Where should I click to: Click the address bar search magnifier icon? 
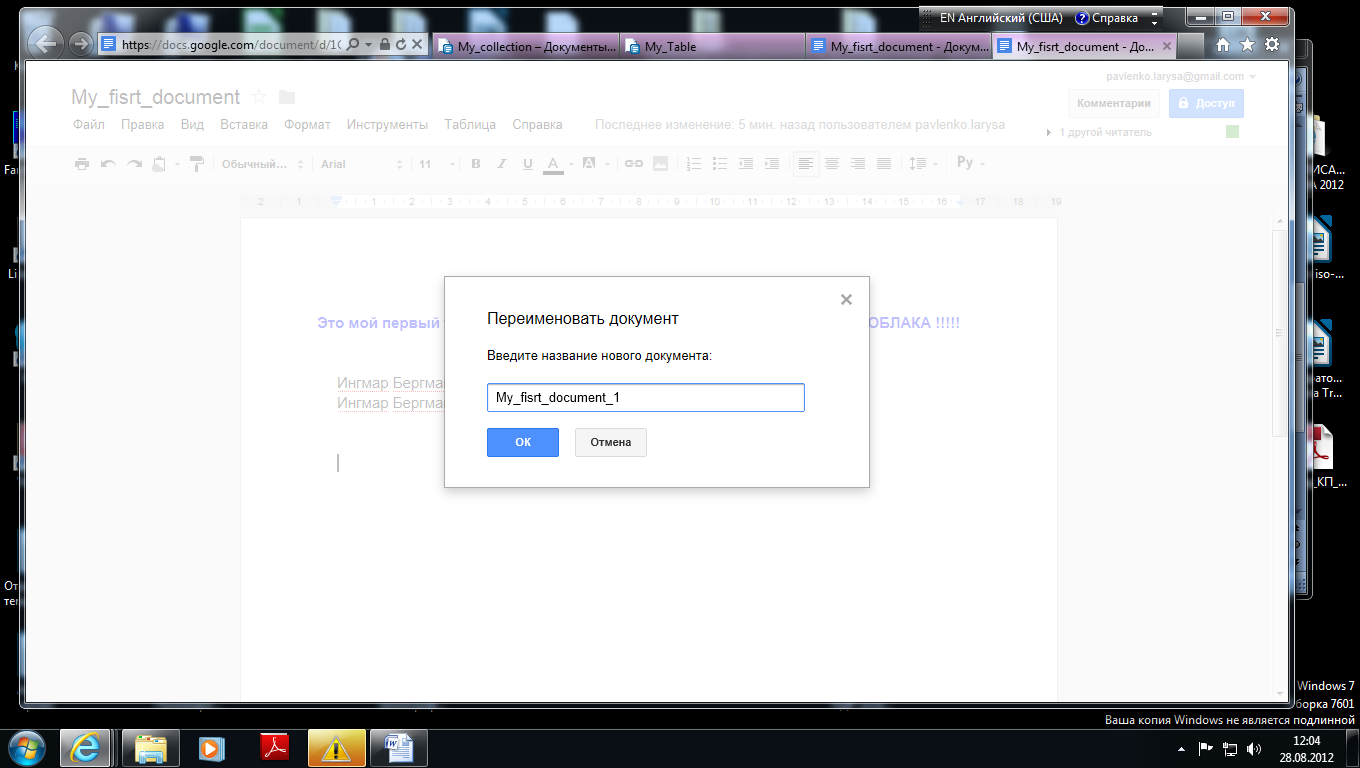coord(353,45)
